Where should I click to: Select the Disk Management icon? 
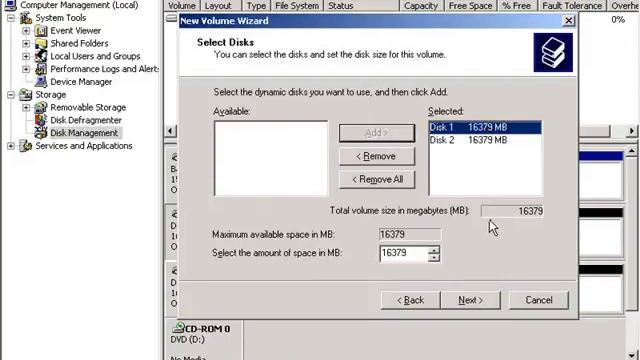tap(41, 133)
